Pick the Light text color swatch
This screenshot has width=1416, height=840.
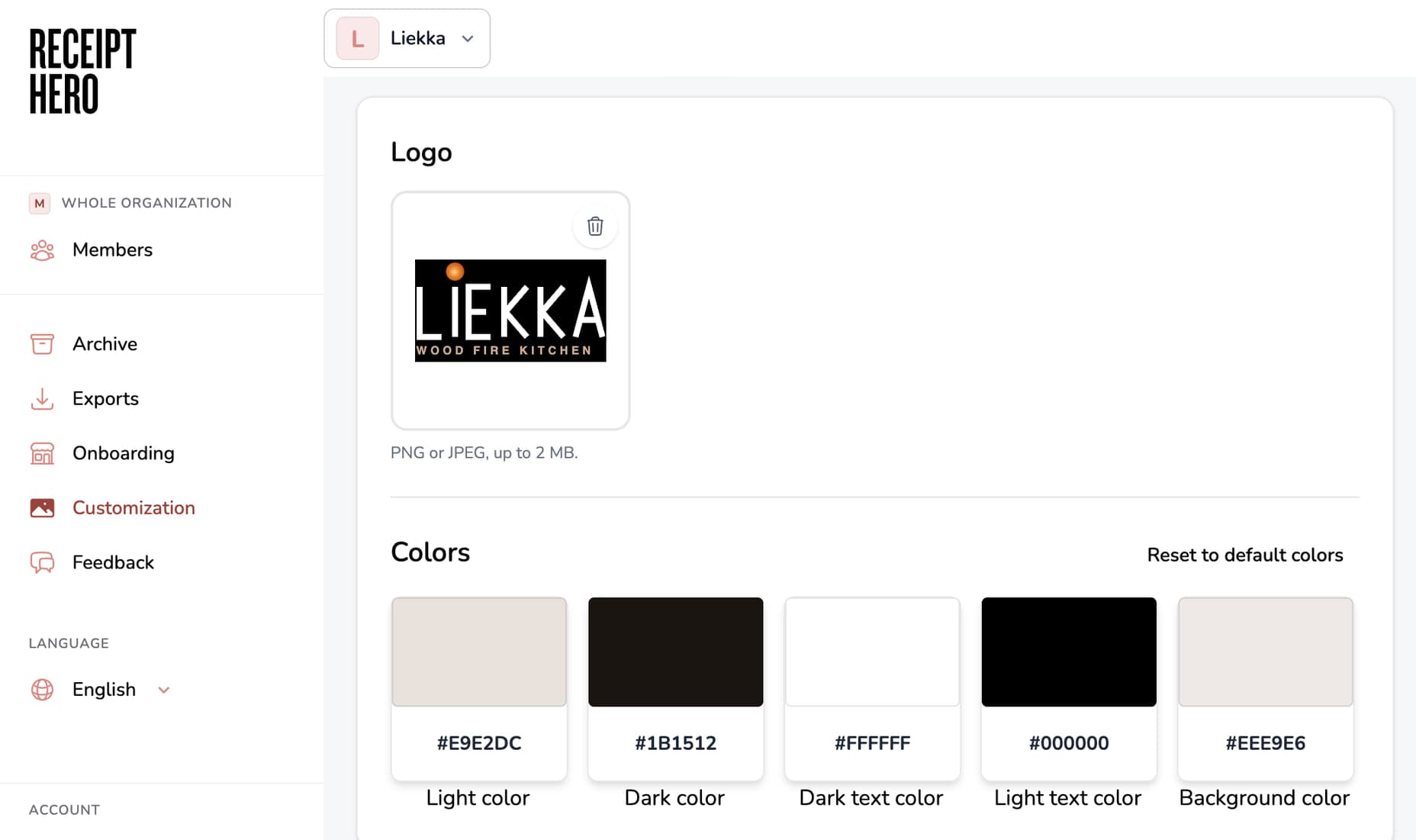(1069, 652)
